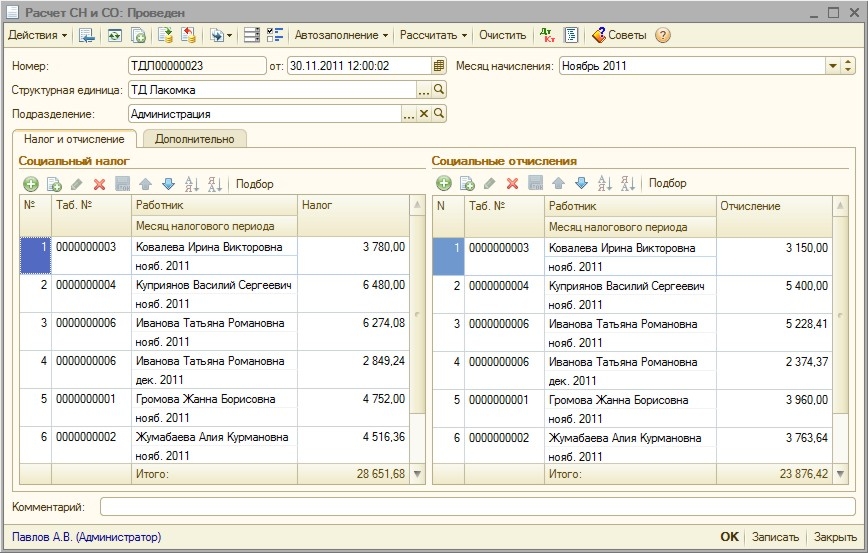
Task: Click the Дт/Кт postings icon in toolbar
Action: 547,35
